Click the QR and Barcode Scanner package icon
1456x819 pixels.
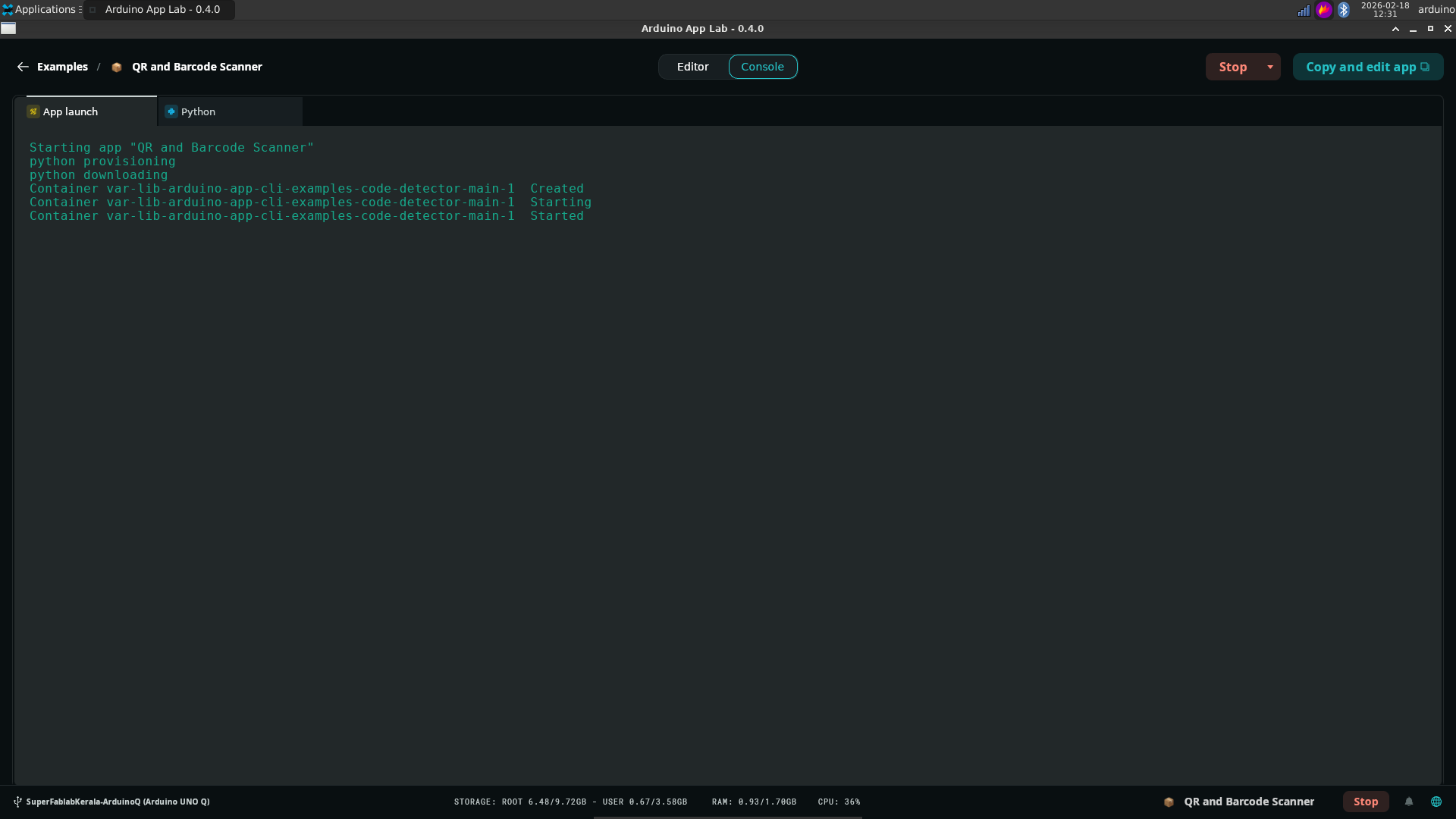point(1168,802)
